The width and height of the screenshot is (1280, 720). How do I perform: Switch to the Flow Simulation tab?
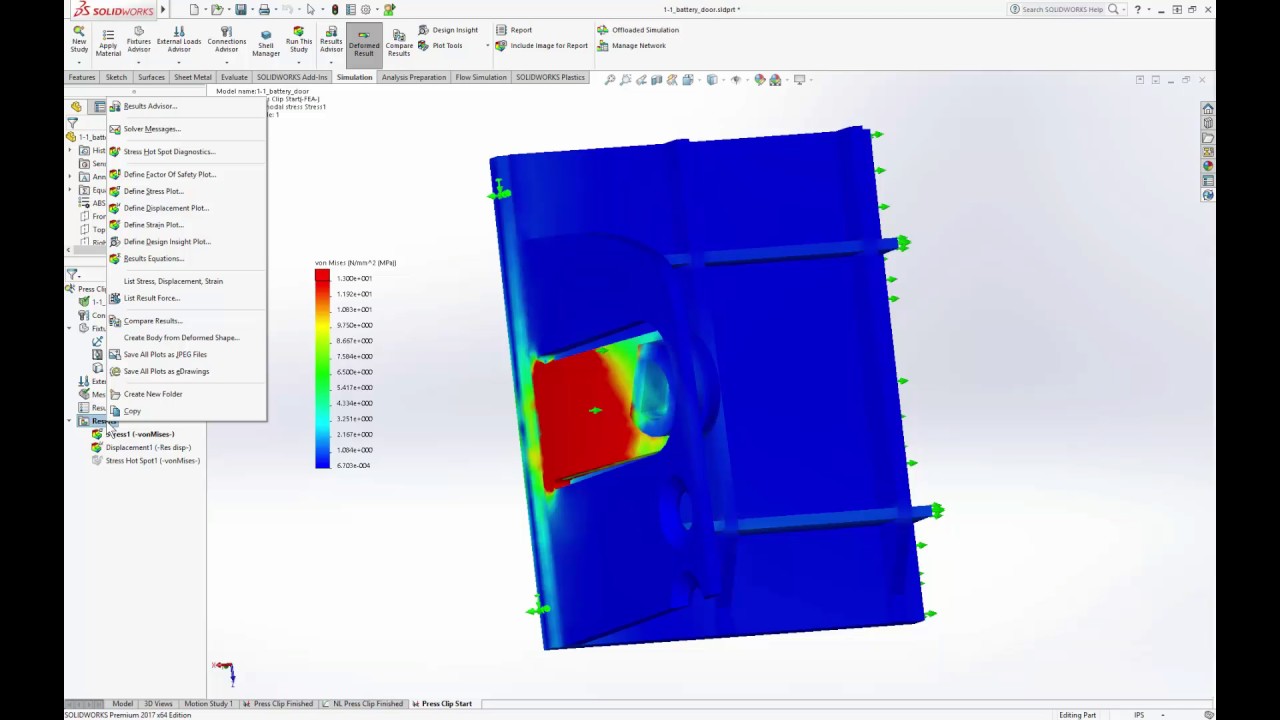coord(481,77)
